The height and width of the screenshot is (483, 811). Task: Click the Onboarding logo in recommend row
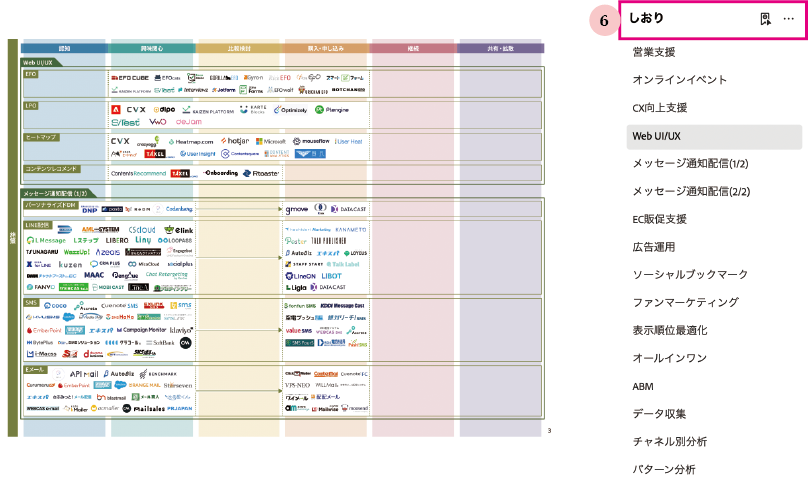coord(221,173)
